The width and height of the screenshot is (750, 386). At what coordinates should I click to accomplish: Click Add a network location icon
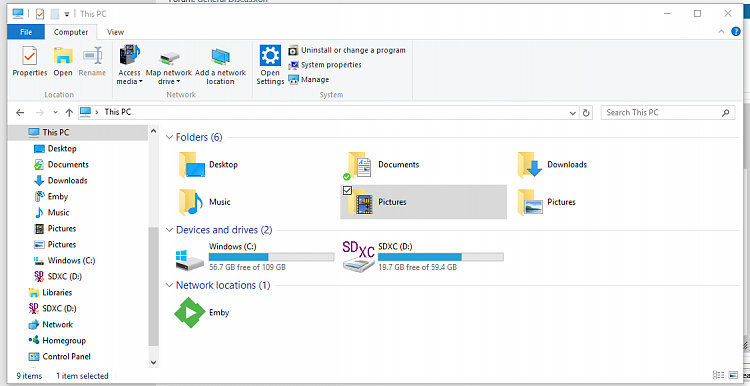click(x=221, y=56)
